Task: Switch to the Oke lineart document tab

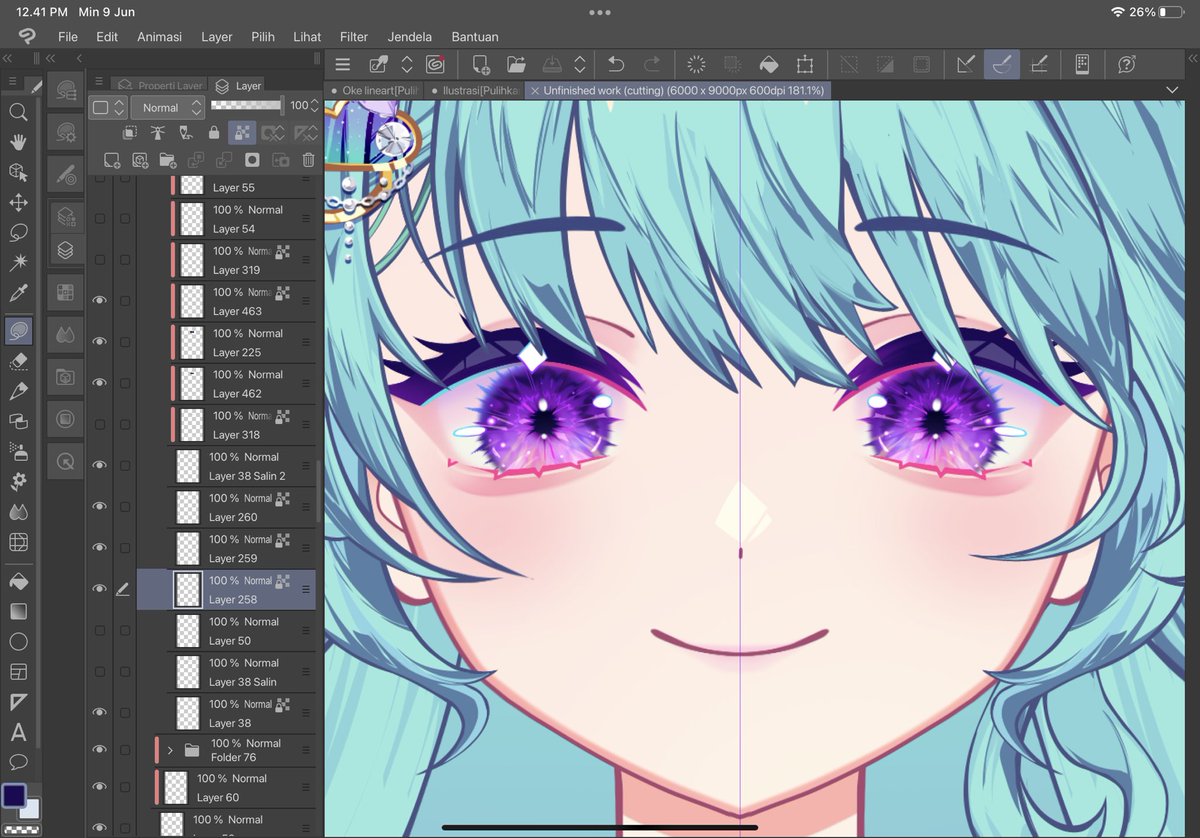Action: click(380, 90)
